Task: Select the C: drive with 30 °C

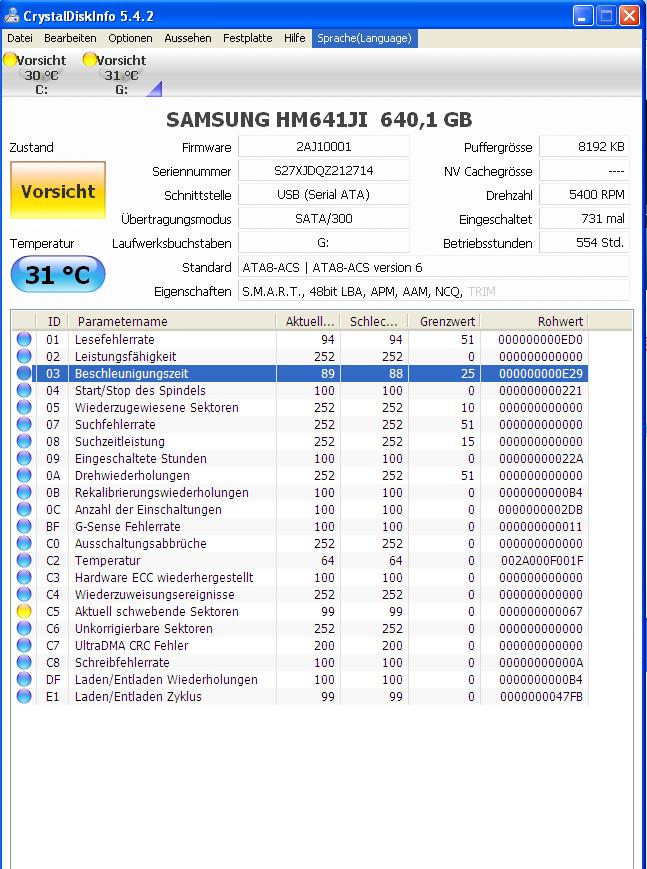Action: coord(35,74)
